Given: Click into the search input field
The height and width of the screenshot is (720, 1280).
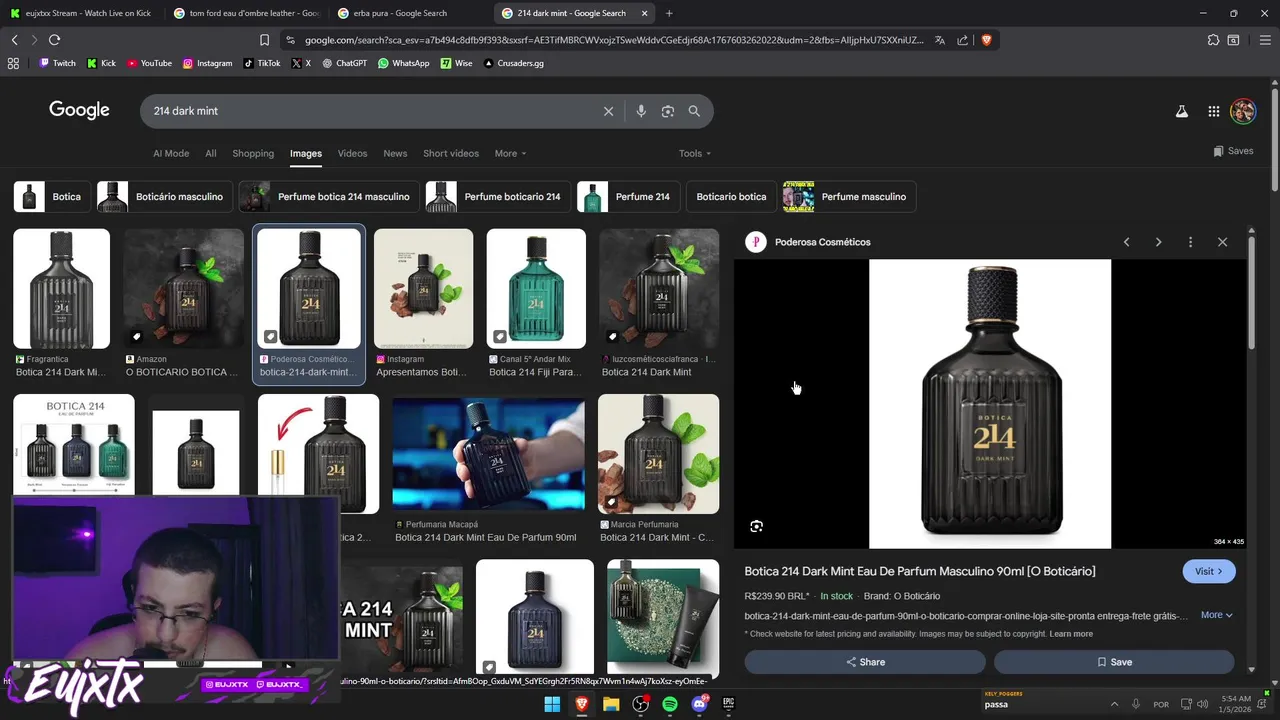Looking at the screenshot, I should (370, 111).
